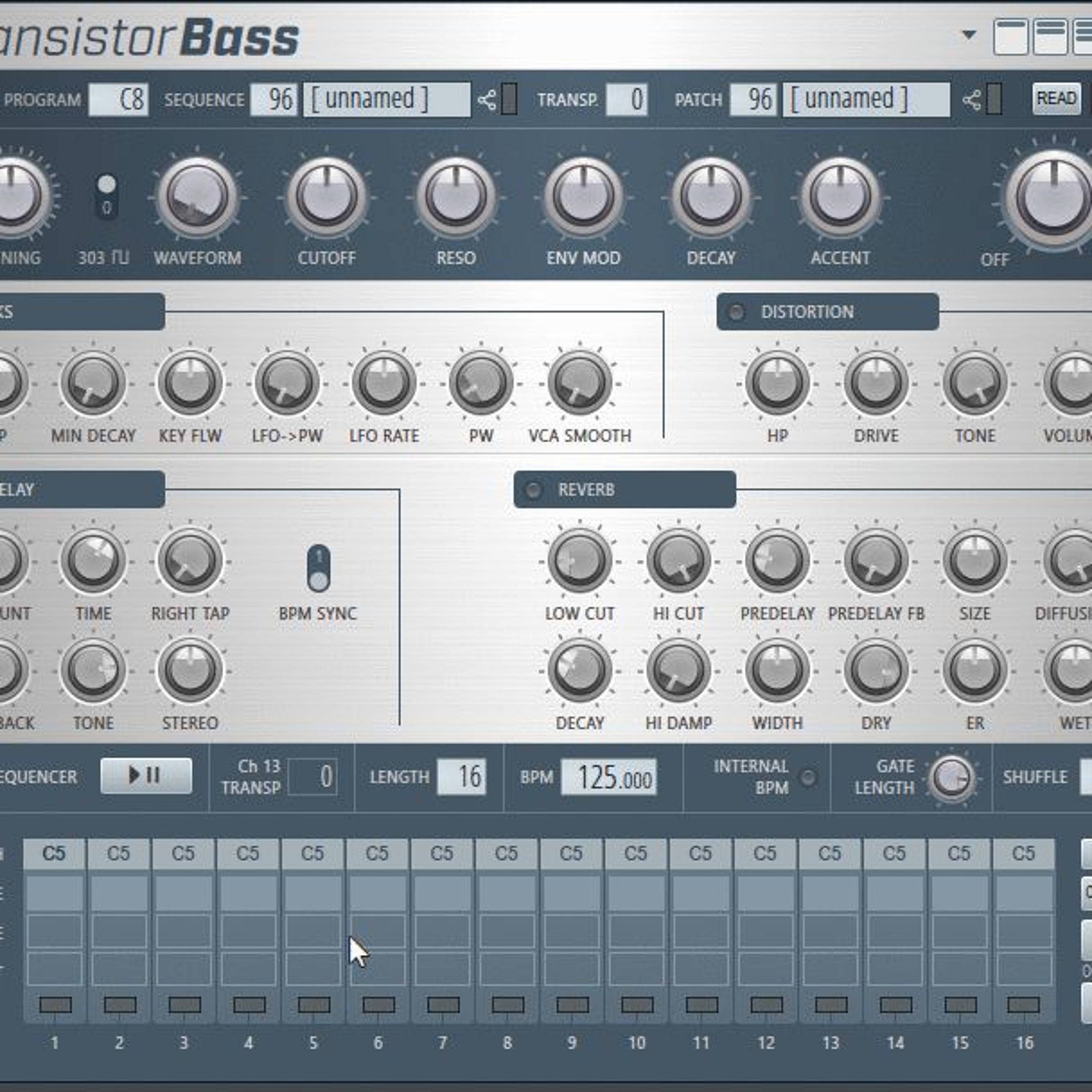Click the Delay RIGHT TAP knob
Screen dimensions: 1092x1092
[x=190, y=561]
